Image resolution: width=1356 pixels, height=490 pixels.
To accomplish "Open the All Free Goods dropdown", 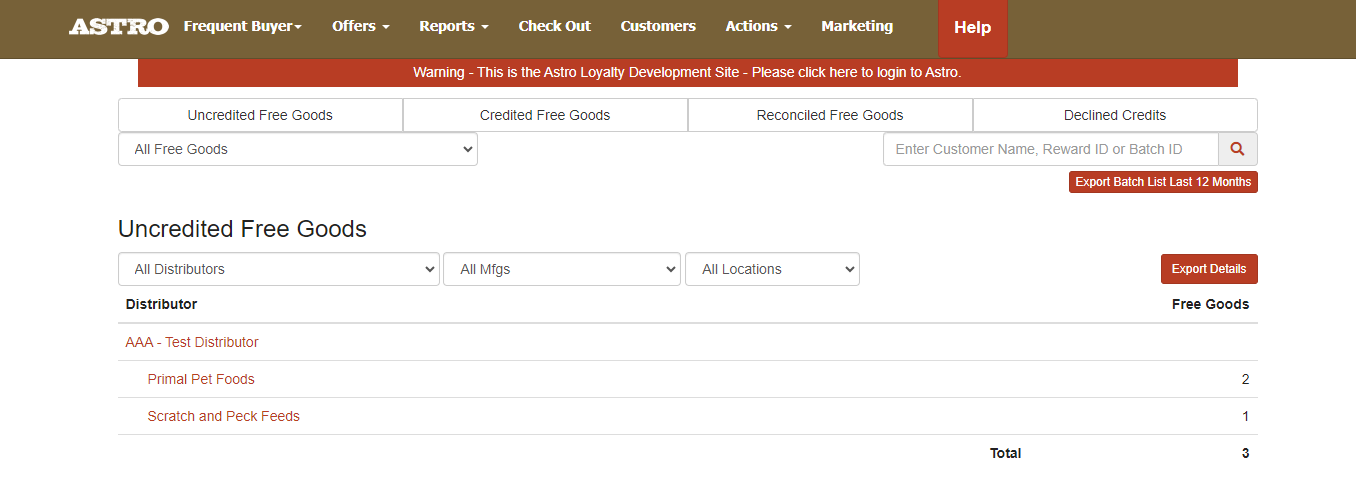I will click(298, 149).
